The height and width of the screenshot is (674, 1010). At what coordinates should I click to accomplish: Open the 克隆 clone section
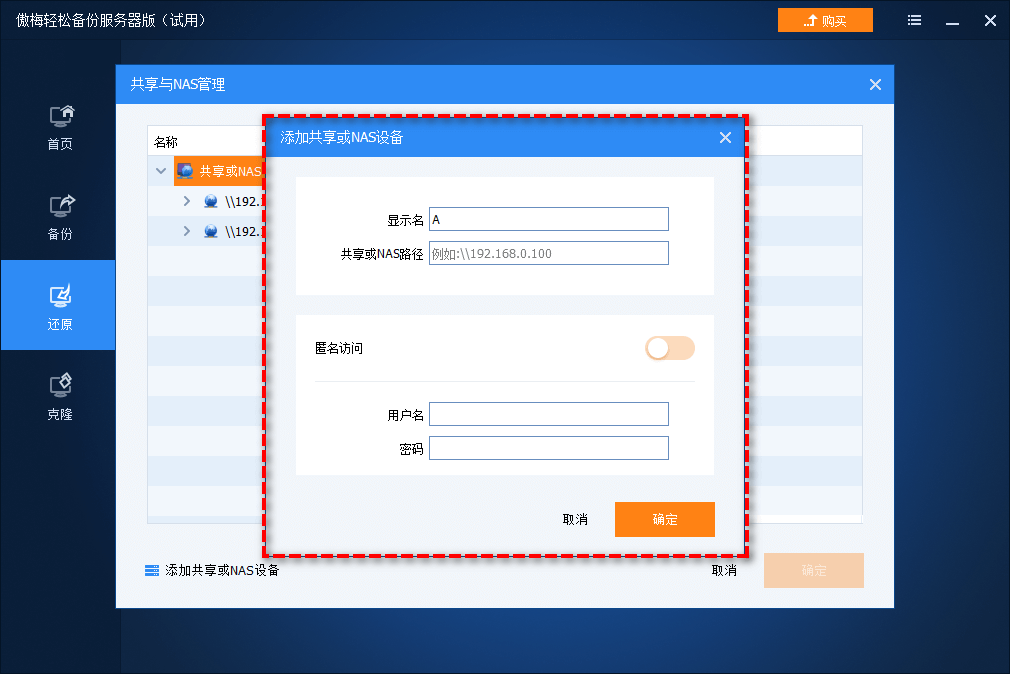pos(61,397)
